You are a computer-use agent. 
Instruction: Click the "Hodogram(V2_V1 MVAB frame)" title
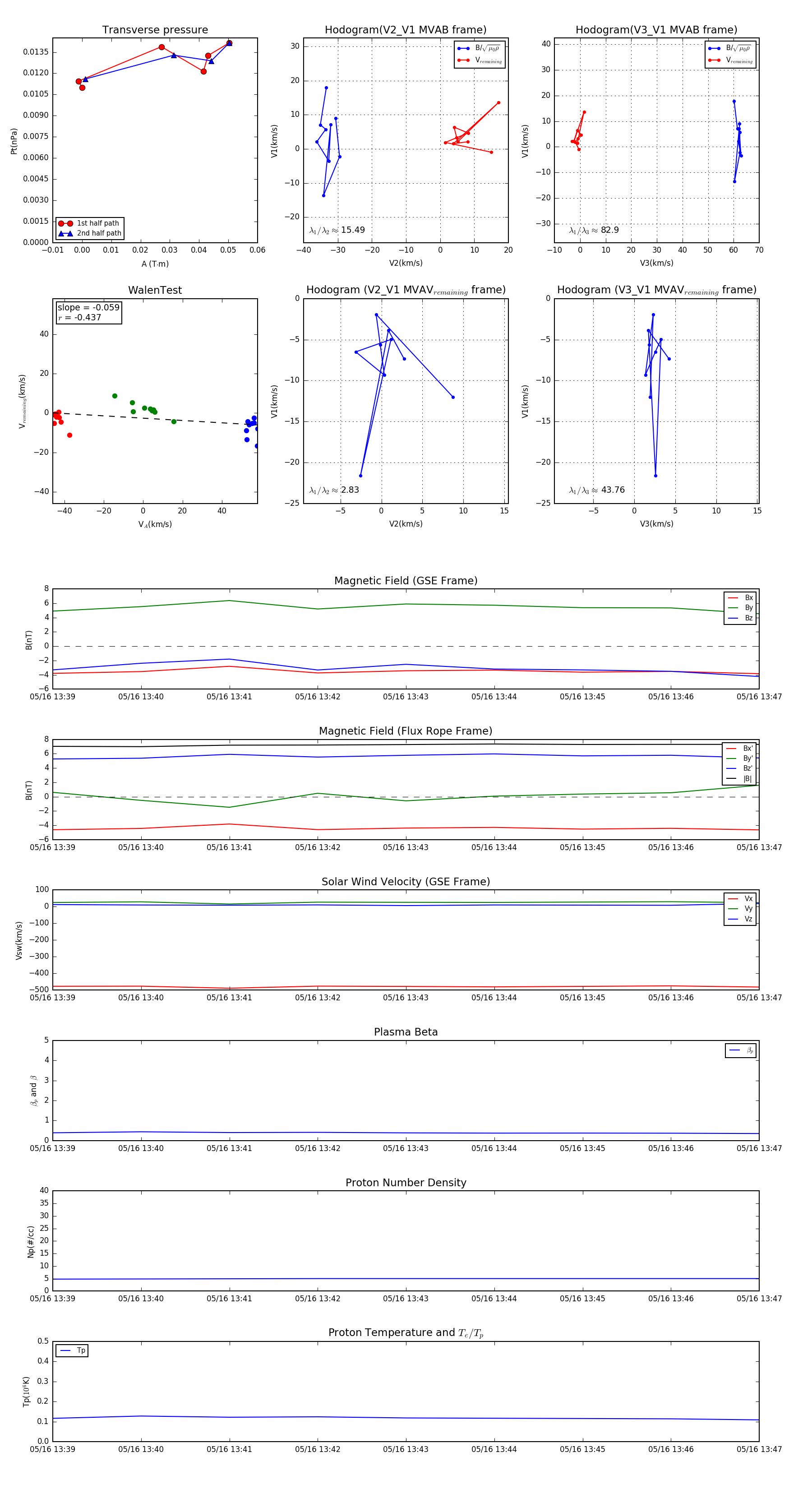[x=405, y=30]
